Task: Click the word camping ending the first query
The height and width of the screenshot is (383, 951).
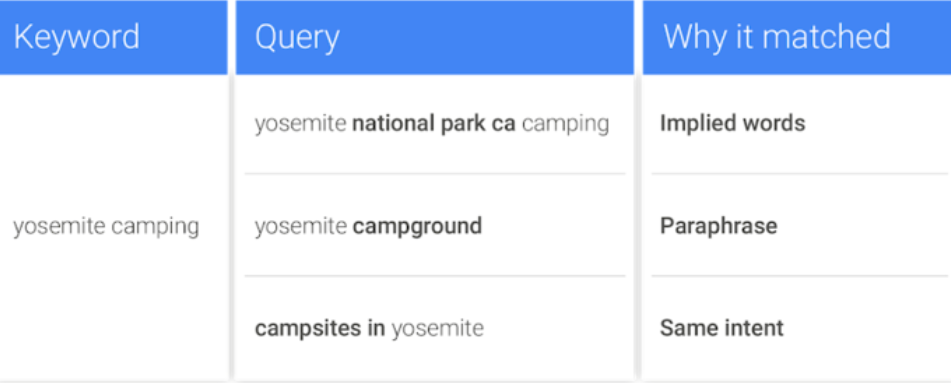Action: click(566, 124)
